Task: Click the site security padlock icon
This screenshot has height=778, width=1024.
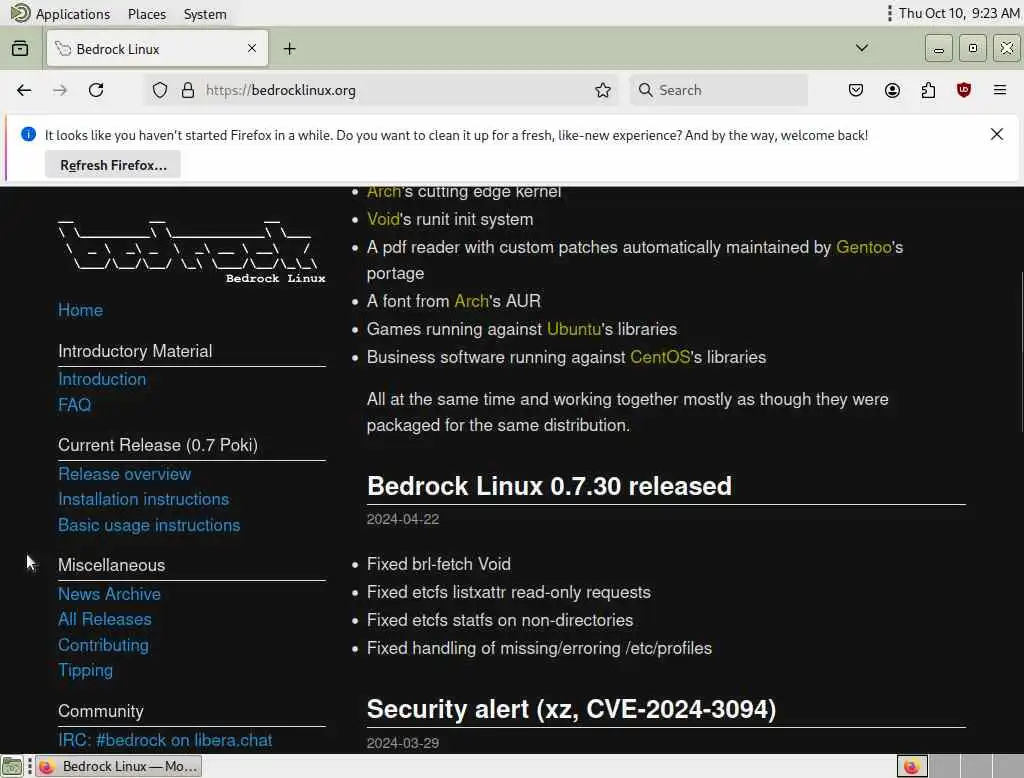Action: pos(188,90)
